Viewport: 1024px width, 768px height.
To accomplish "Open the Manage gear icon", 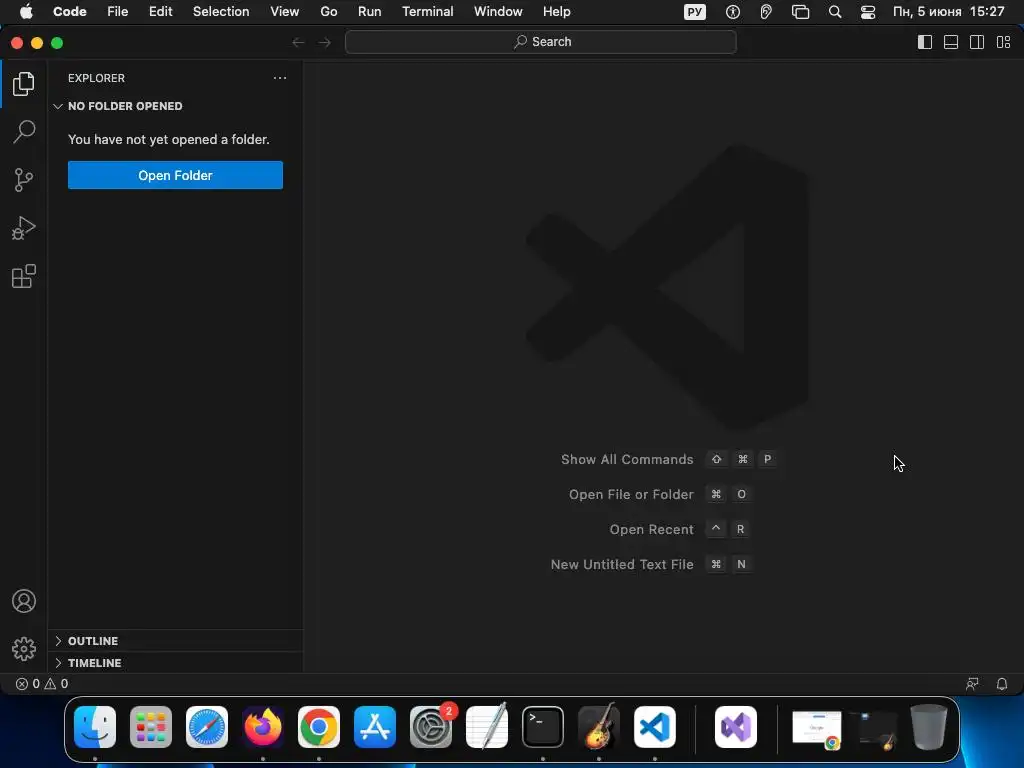I will click(x=24, y=648).
